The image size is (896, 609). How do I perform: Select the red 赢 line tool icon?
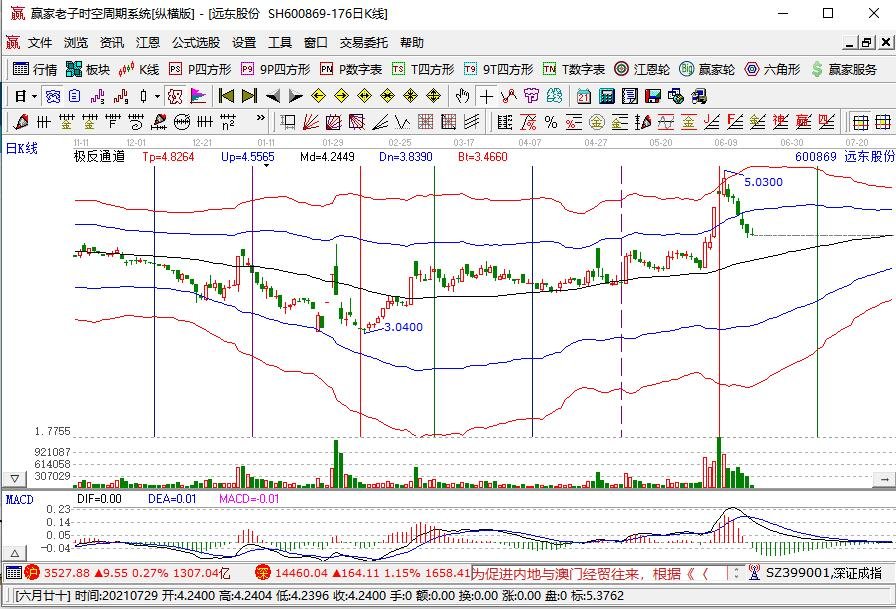coord(803,122)
